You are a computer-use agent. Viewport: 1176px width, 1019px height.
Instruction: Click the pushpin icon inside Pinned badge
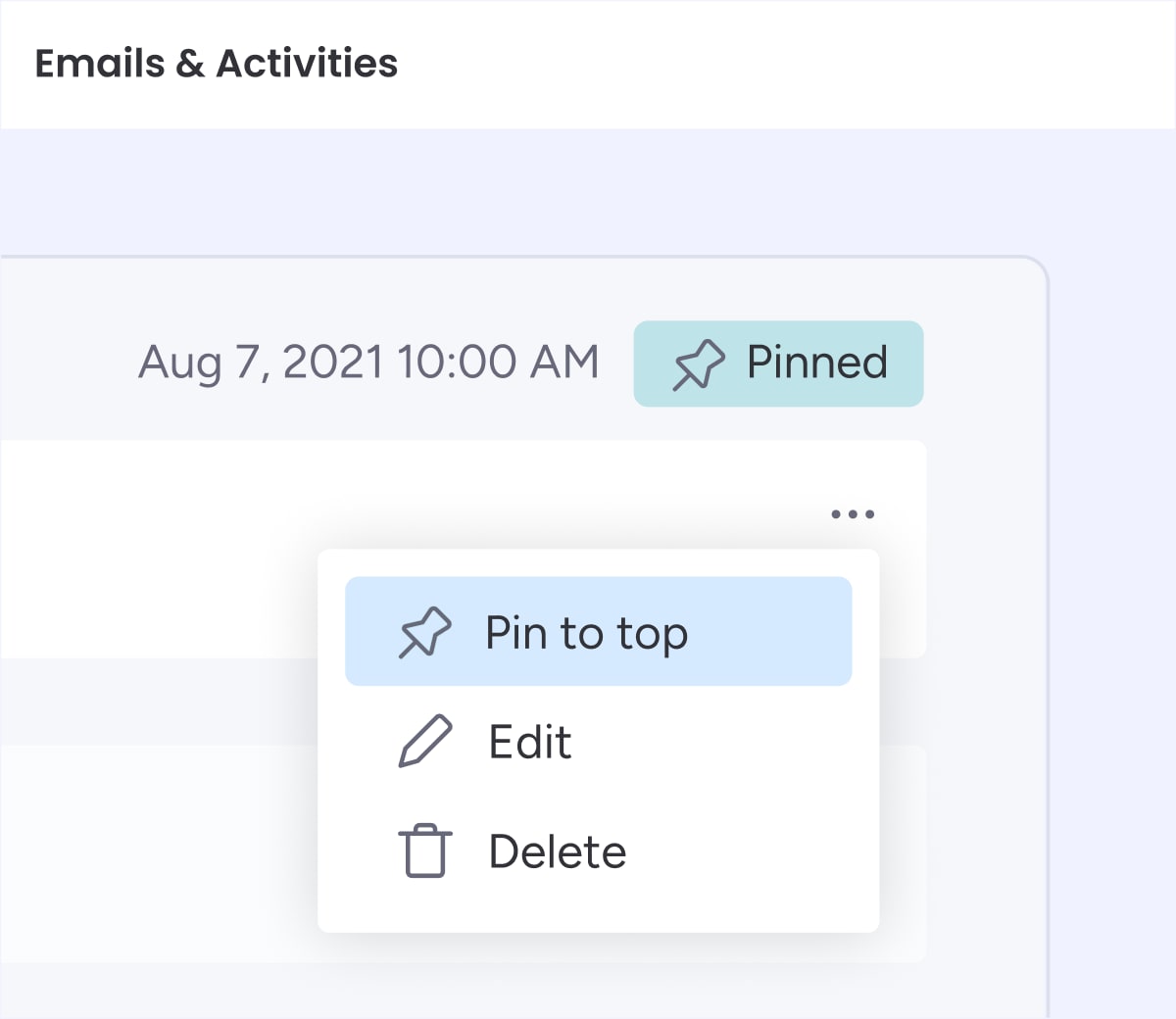pos(699,364)
